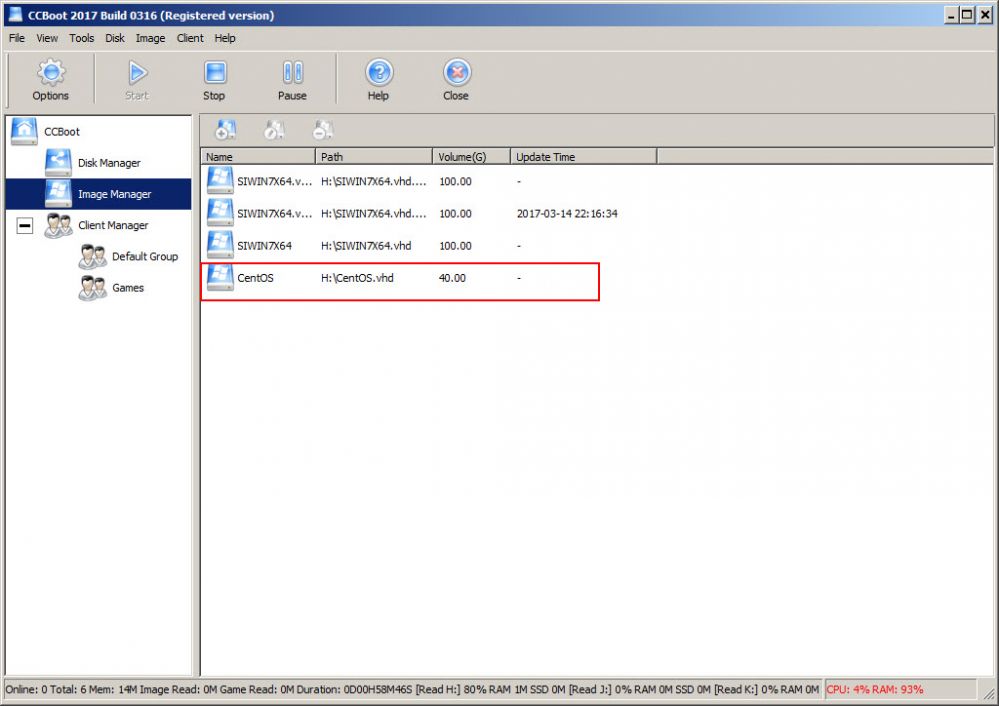Image resolution: width=999 pixels, height=706 pixels.
Task: Open the Default Group client group
Action: pyautogui.click(x=145, y=257)
